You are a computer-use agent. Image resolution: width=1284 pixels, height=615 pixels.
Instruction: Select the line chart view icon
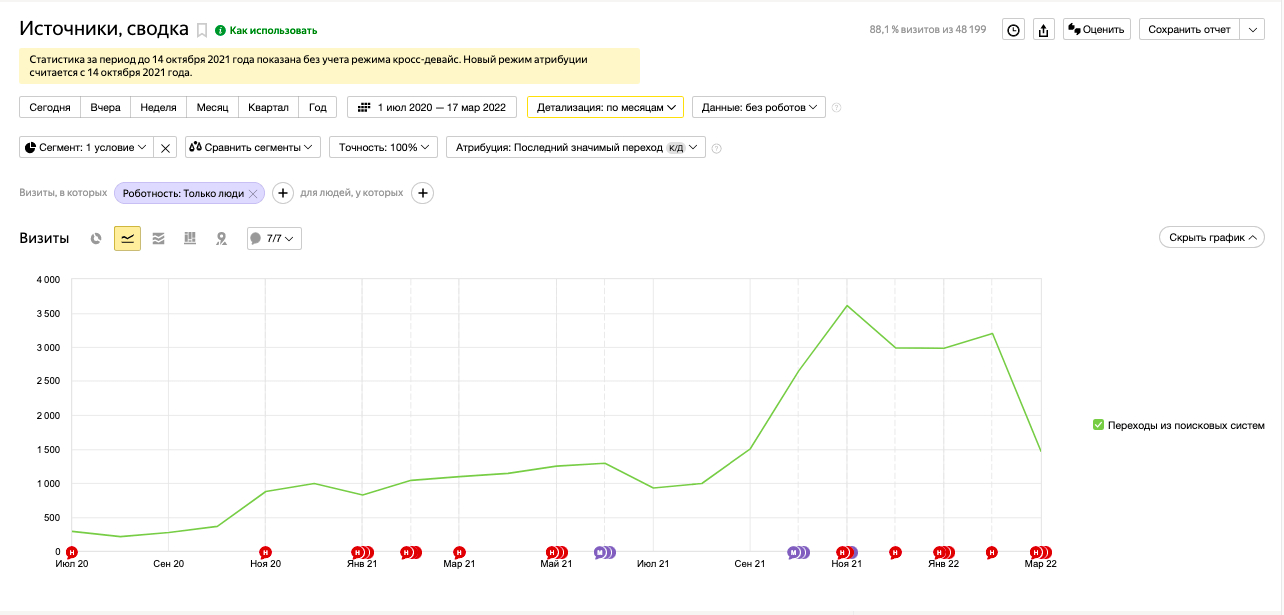click(x=127, y=238)
